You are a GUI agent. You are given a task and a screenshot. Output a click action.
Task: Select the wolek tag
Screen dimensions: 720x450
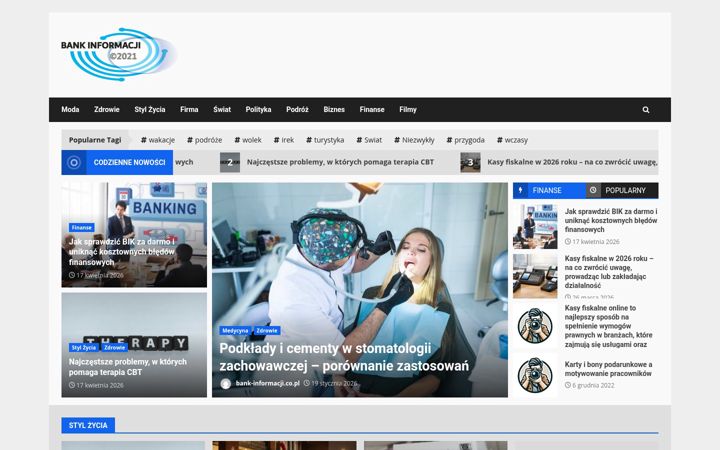[248, 140]
